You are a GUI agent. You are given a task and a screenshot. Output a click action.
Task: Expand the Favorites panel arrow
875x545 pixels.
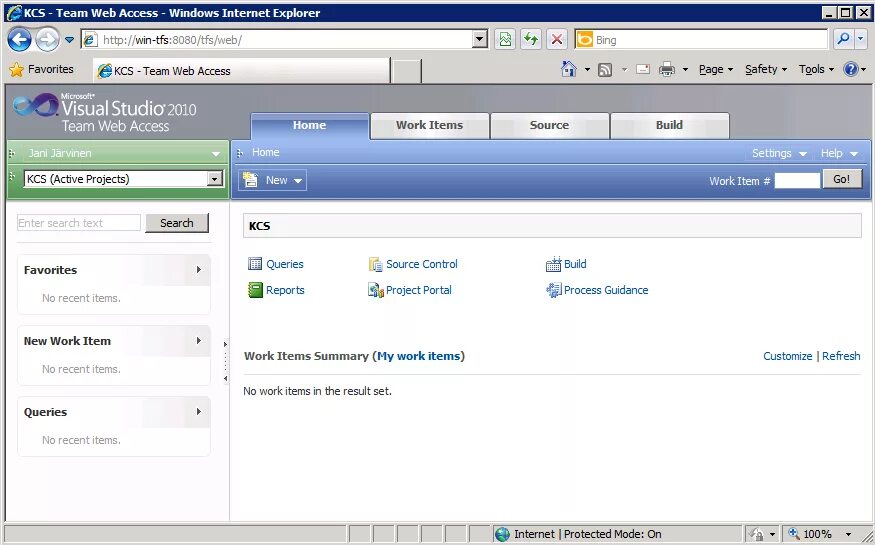[199, 270]
